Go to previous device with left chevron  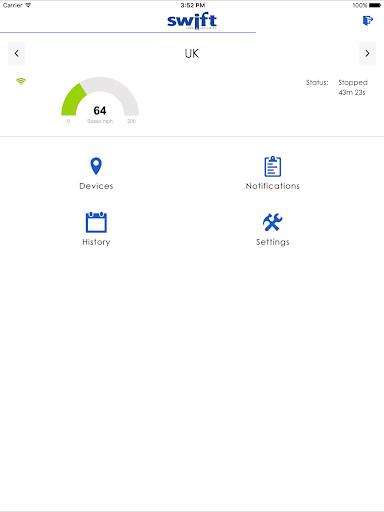pos(16,53)
